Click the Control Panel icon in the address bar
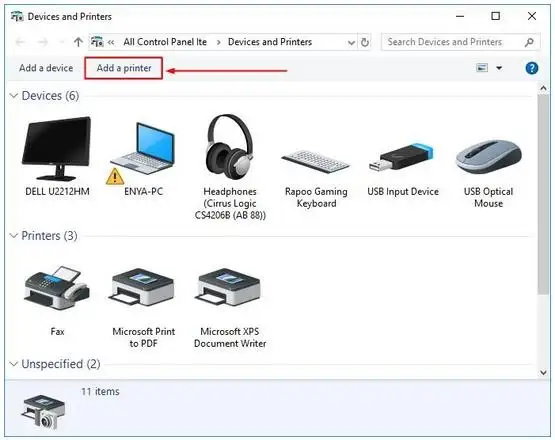This screenshot has height=440, width=555. pos(97,42)
